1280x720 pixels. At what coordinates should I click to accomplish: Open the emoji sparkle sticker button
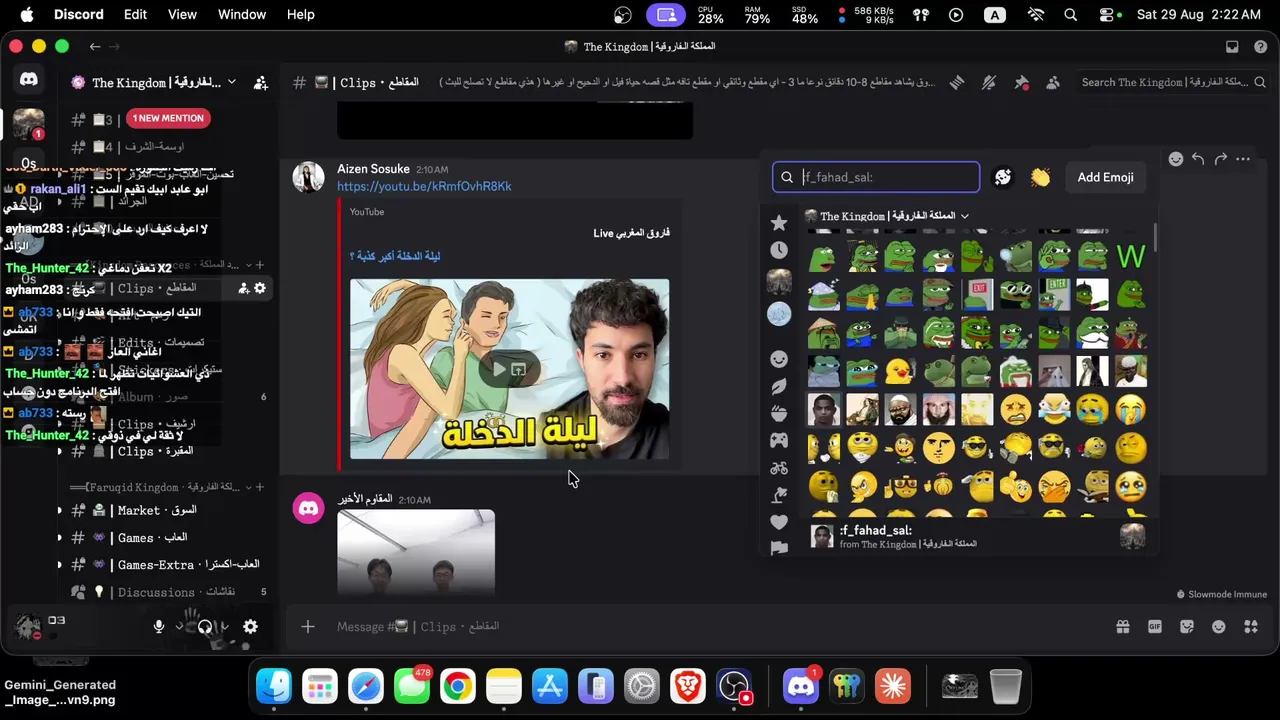click(x=1003, y=177)
